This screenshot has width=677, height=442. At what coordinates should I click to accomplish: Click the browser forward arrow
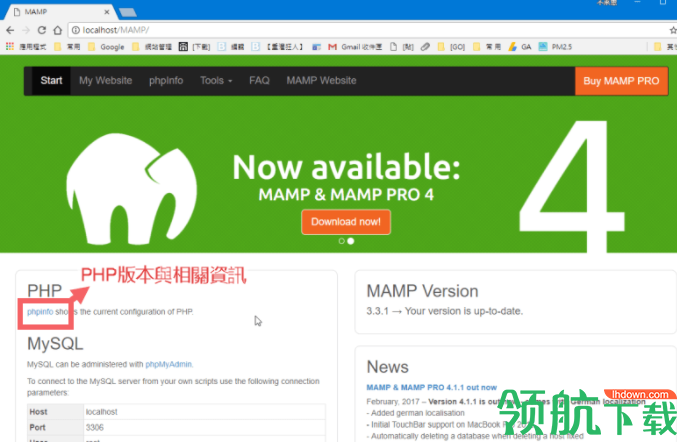click(x=26, y=30)
